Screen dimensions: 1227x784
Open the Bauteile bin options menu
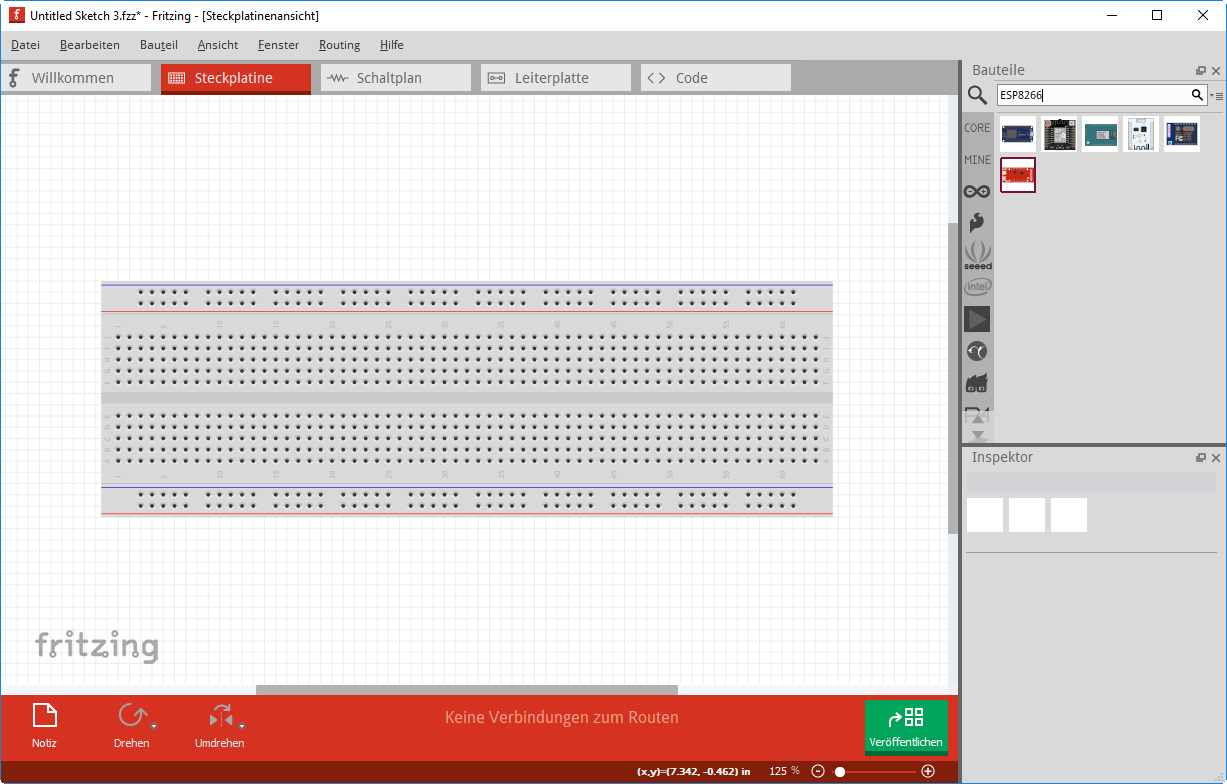click(1218, 96)
